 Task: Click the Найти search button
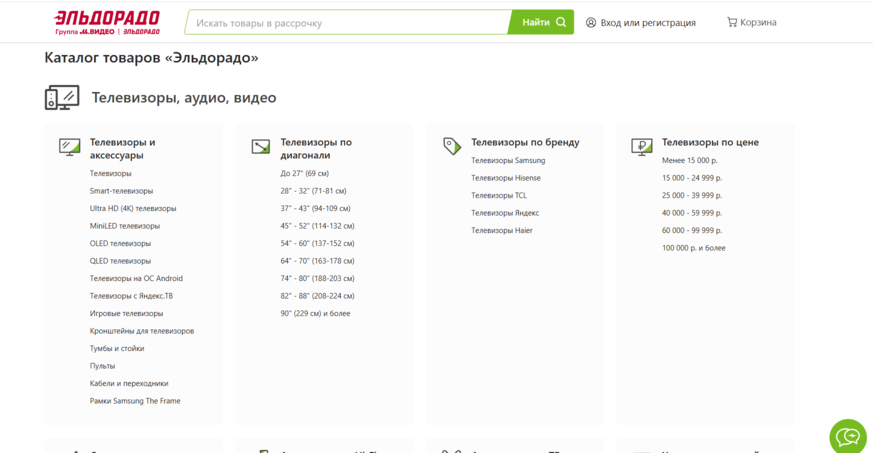click(542, 22)
